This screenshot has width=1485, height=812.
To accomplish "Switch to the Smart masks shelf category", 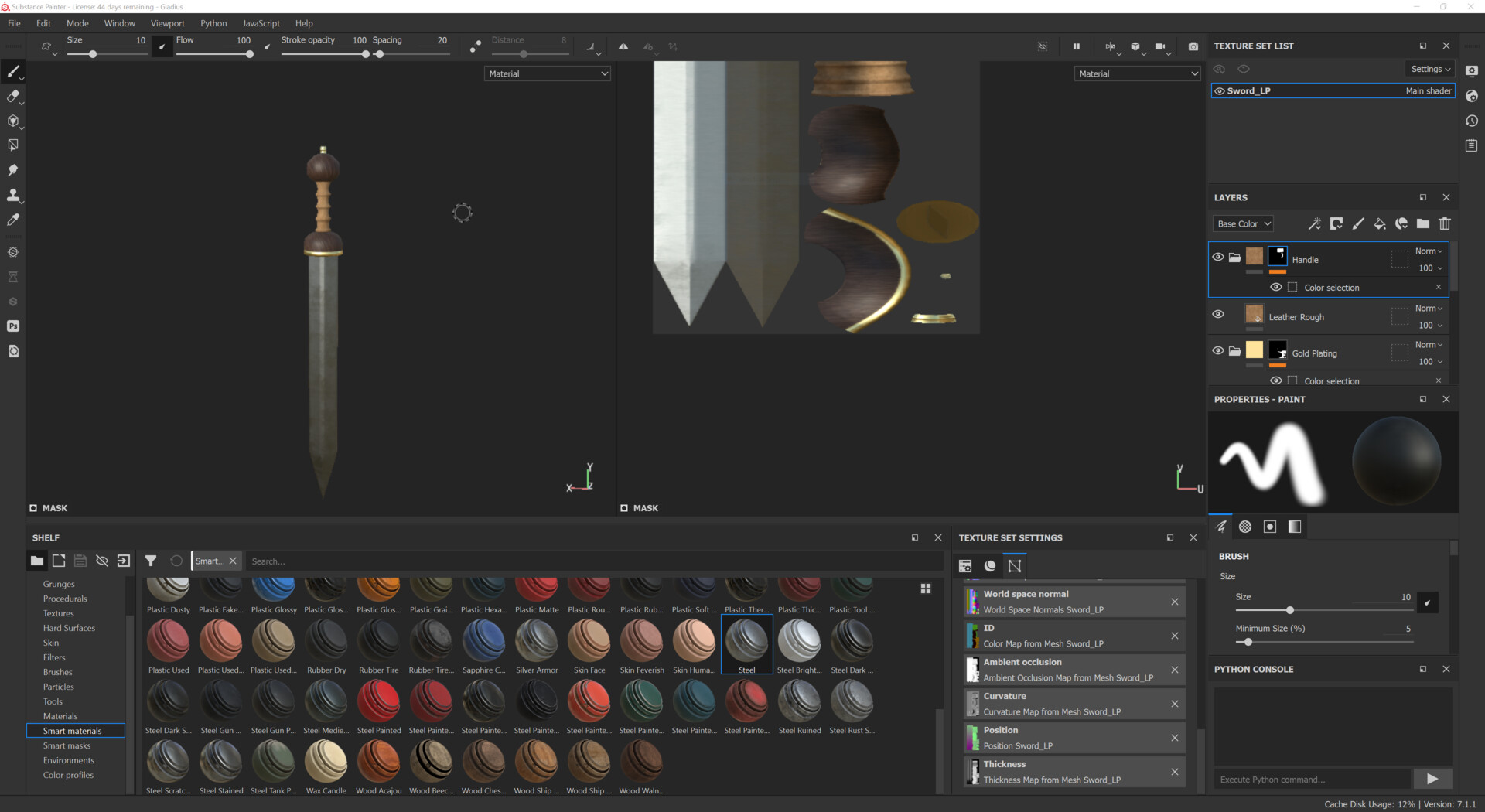I will click(x=66, y=745).
